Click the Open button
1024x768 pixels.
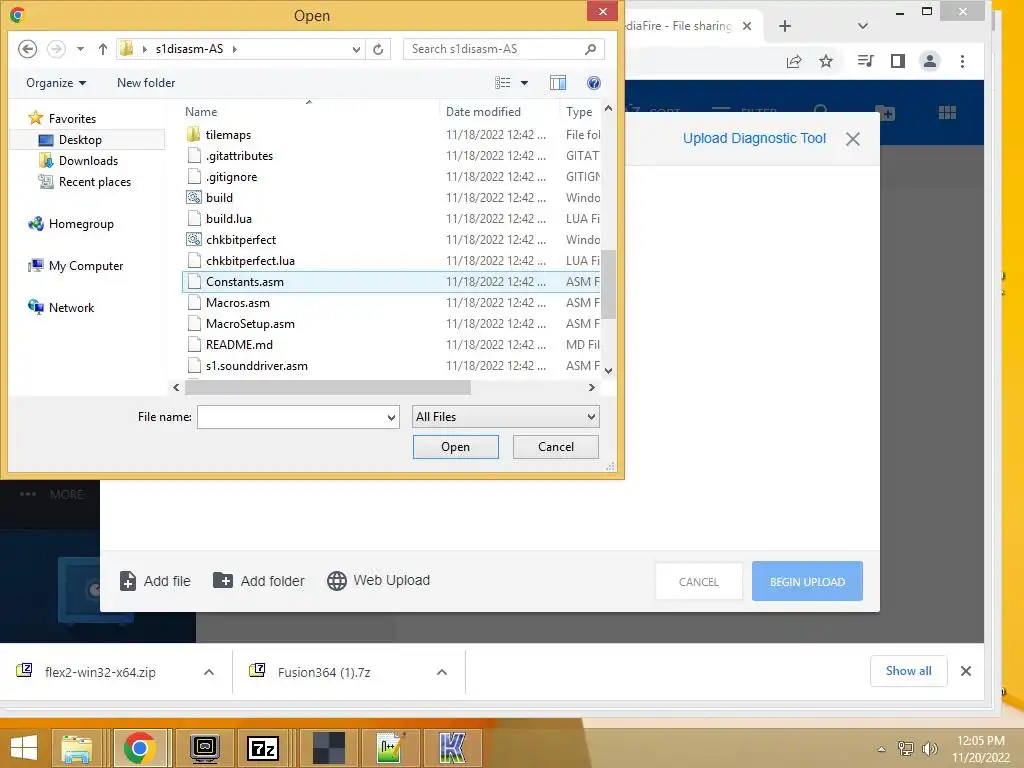pos(456,447)
